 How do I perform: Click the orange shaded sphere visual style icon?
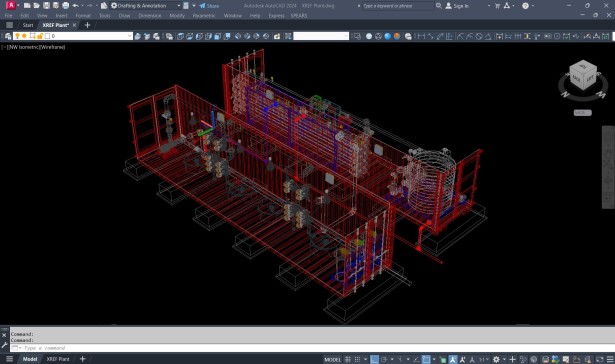click(397, 36)
